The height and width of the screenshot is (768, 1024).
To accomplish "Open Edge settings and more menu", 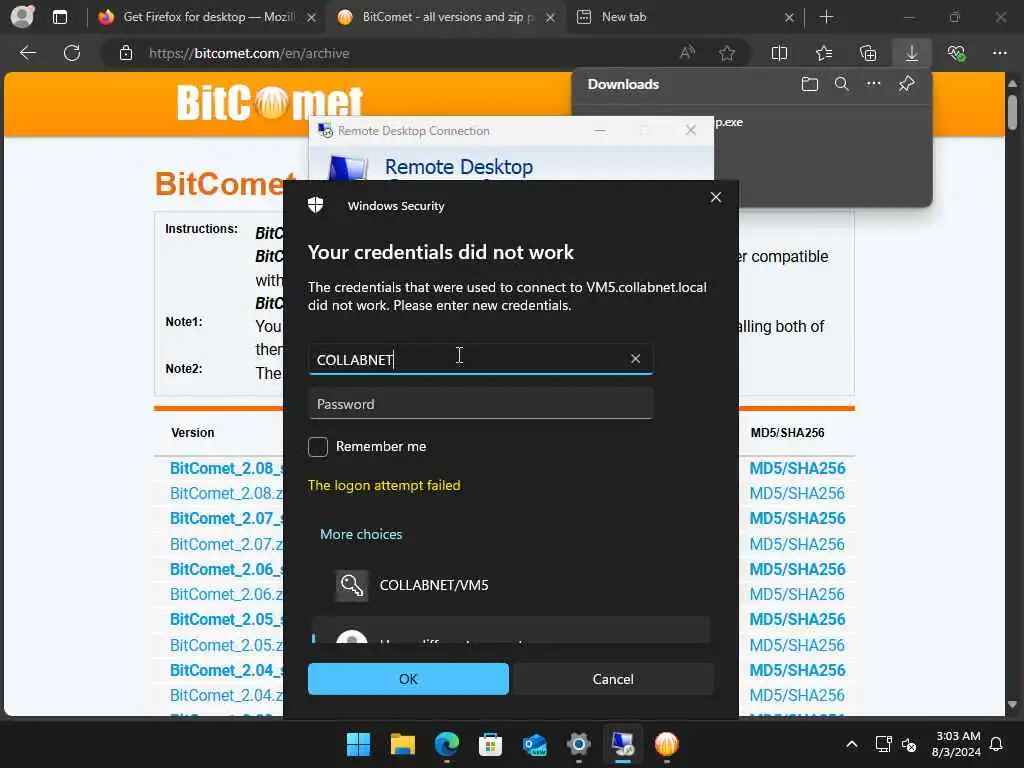I will (1000, 53).
